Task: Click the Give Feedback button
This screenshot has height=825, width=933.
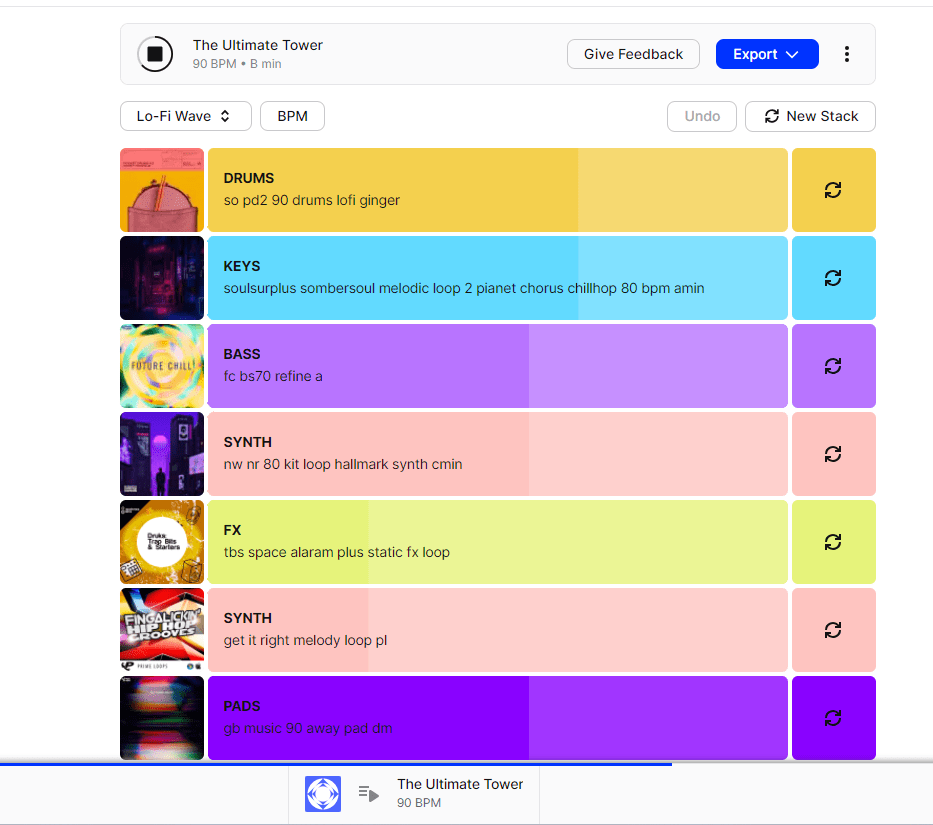Action: click(x=633, y=54)
